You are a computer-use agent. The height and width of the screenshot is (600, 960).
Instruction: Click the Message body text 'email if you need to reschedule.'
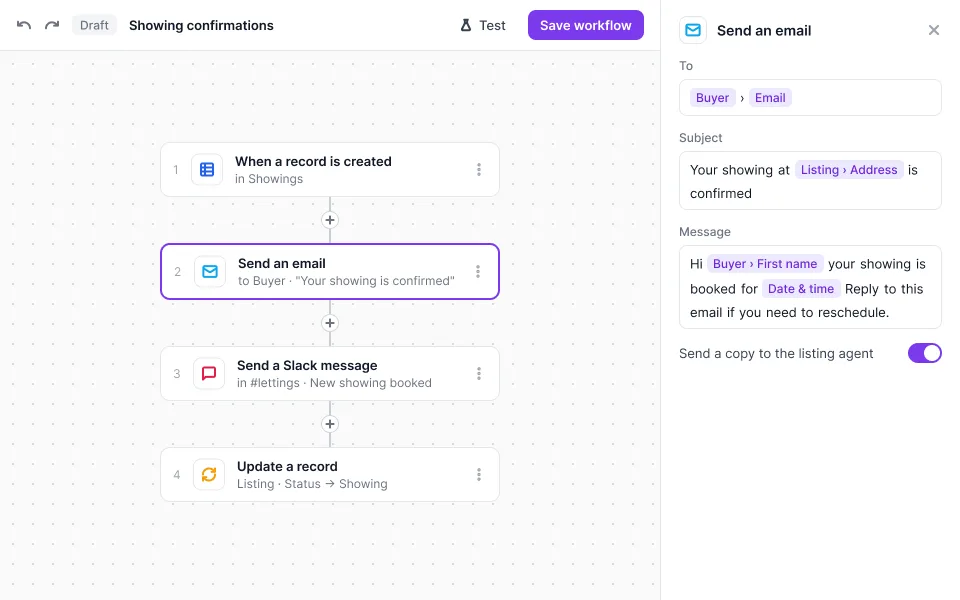[789, 313]
